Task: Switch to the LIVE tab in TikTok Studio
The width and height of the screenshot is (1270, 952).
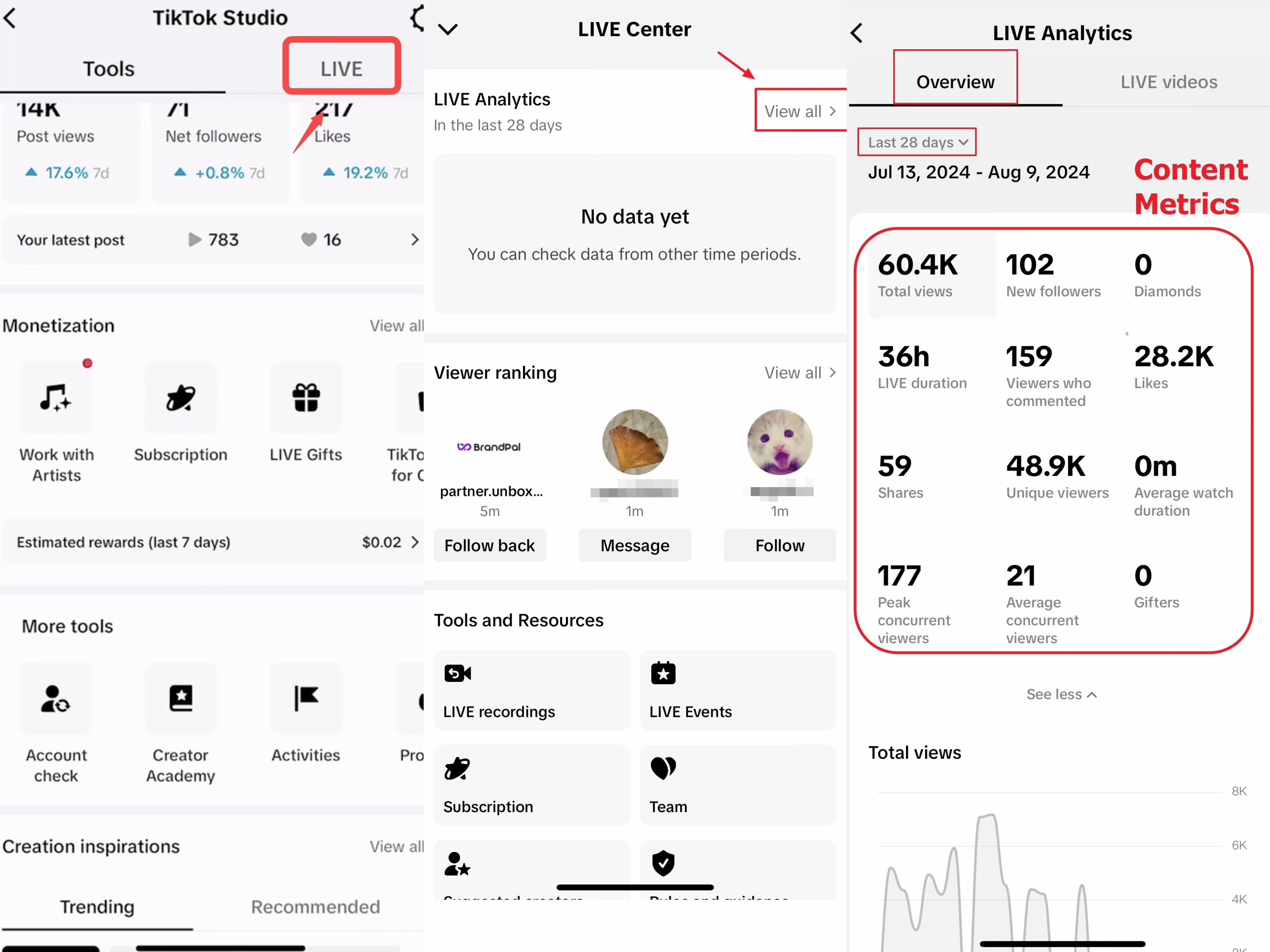Action: (342, 68)
